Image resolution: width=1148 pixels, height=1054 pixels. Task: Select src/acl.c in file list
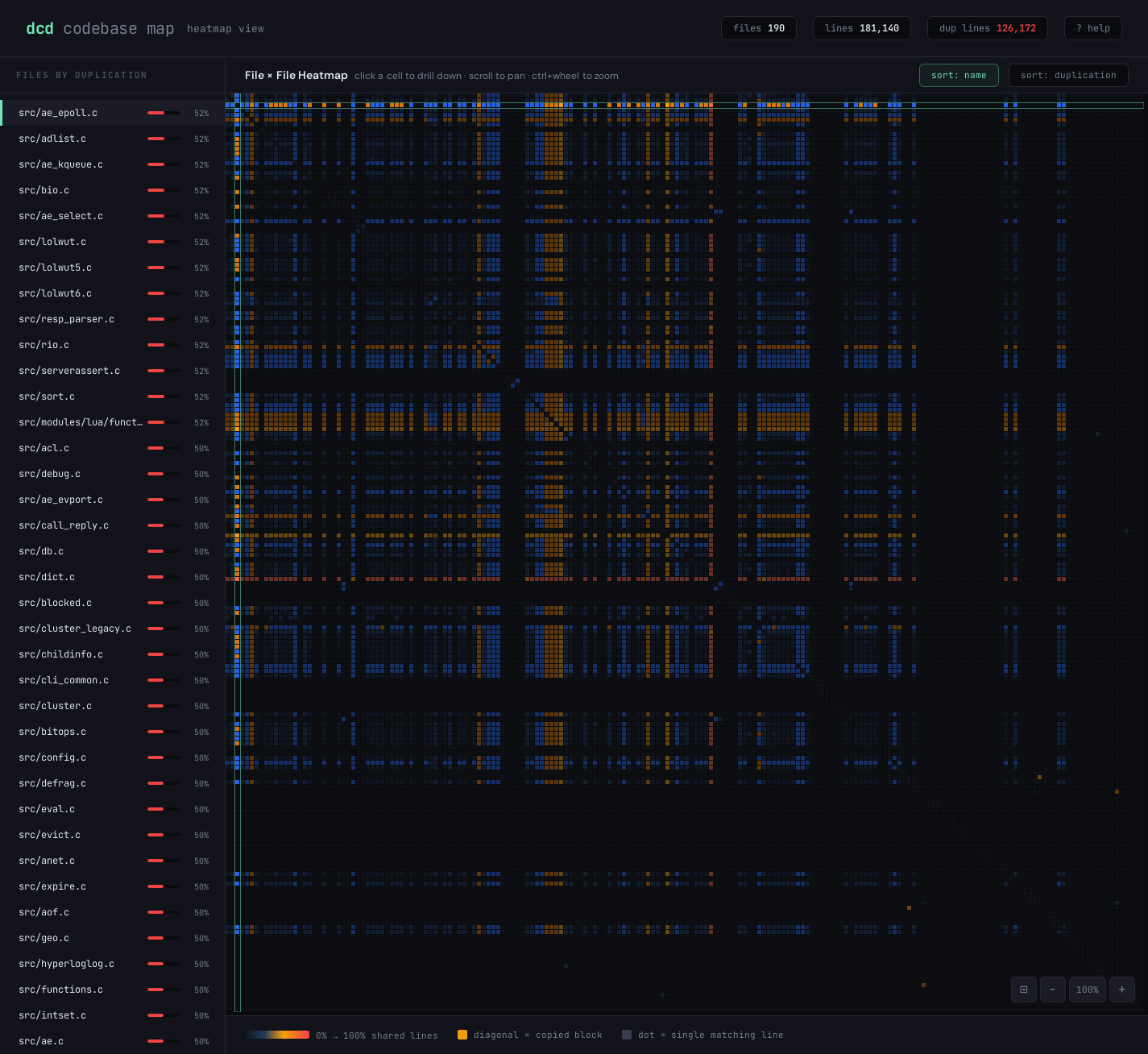113,448
